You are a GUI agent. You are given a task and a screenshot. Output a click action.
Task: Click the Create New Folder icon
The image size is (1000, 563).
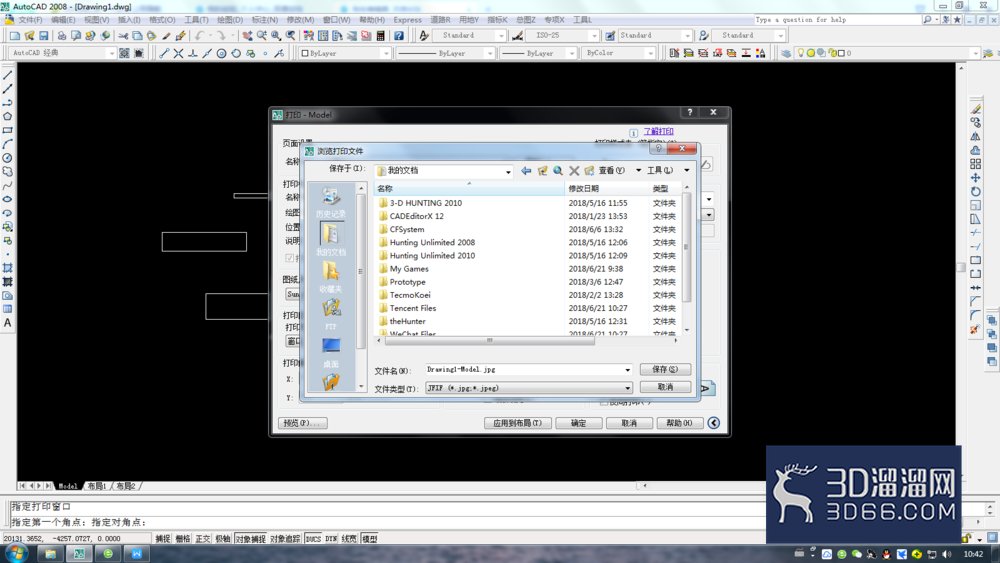pyautogui.click(x=589, y=170)
